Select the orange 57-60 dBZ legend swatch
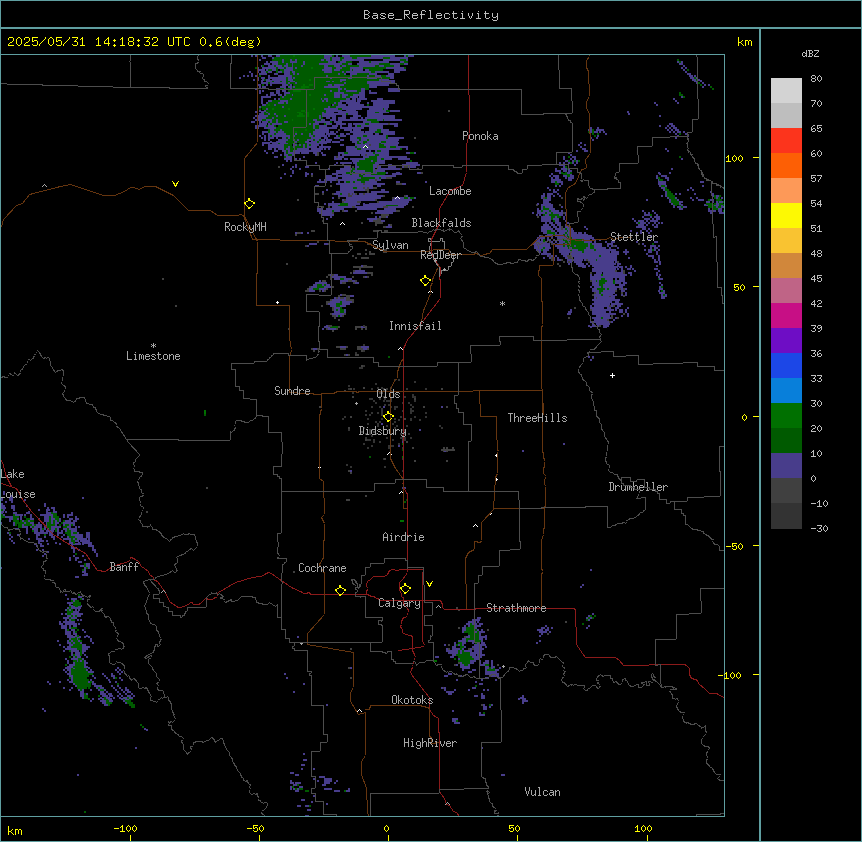 (x=786, y=165)
